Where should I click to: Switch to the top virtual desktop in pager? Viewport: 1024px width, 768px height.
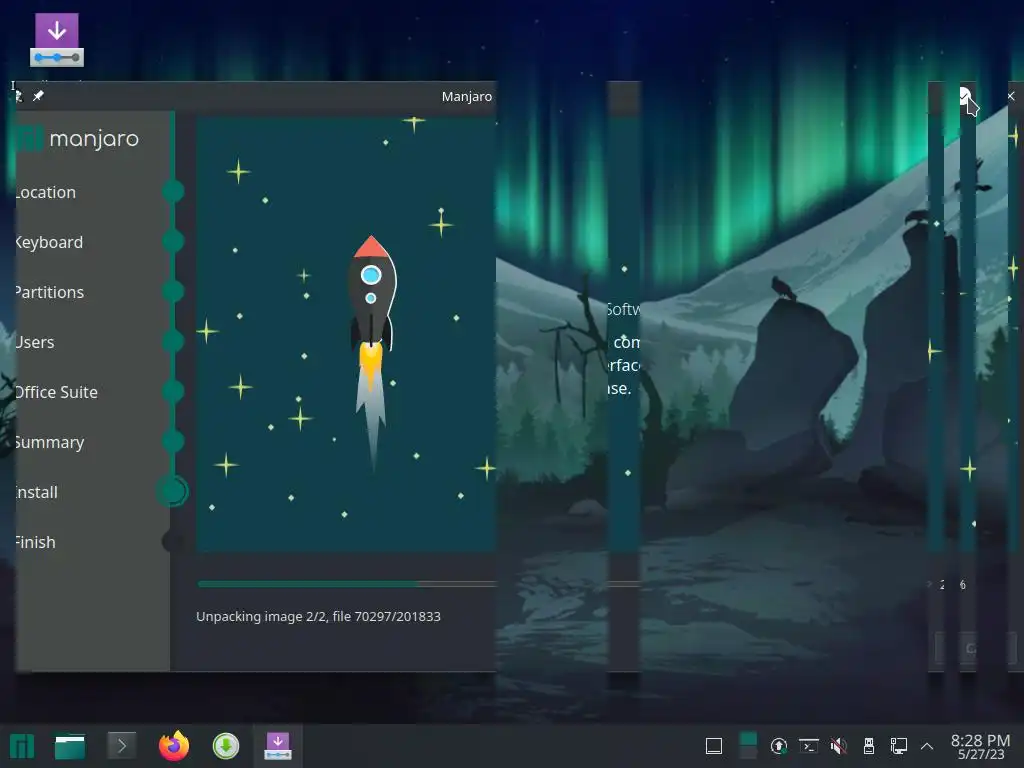(748, 739)
